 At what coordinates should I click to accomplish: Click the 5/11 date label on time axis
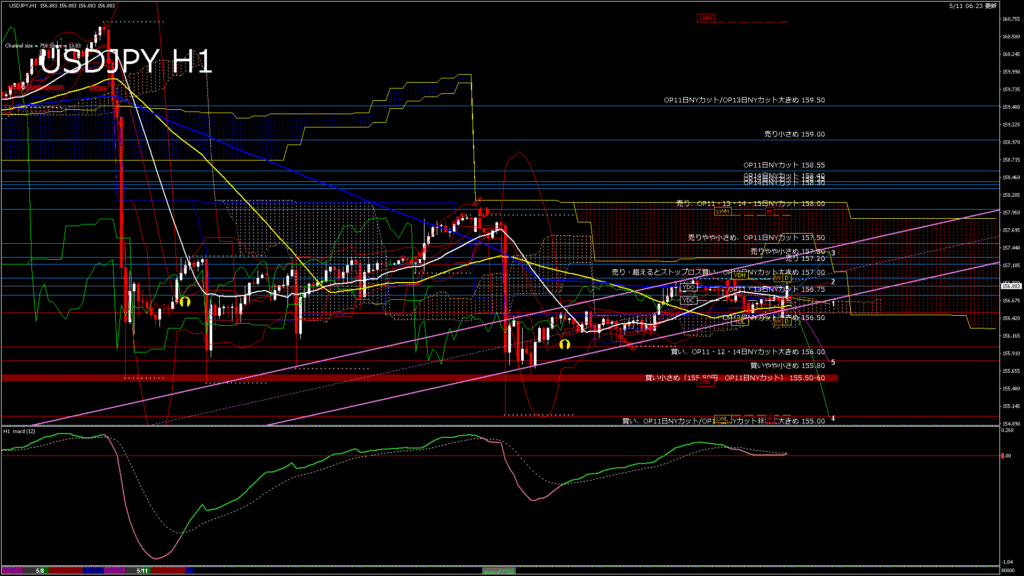point(142,571)
